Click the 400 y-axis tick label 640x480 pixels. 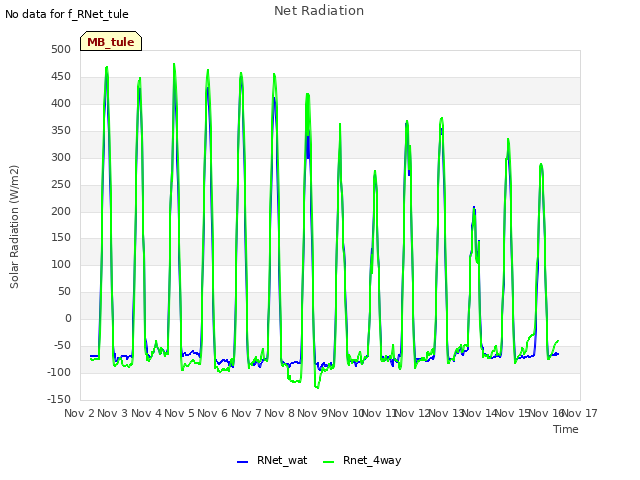(61, 103)
